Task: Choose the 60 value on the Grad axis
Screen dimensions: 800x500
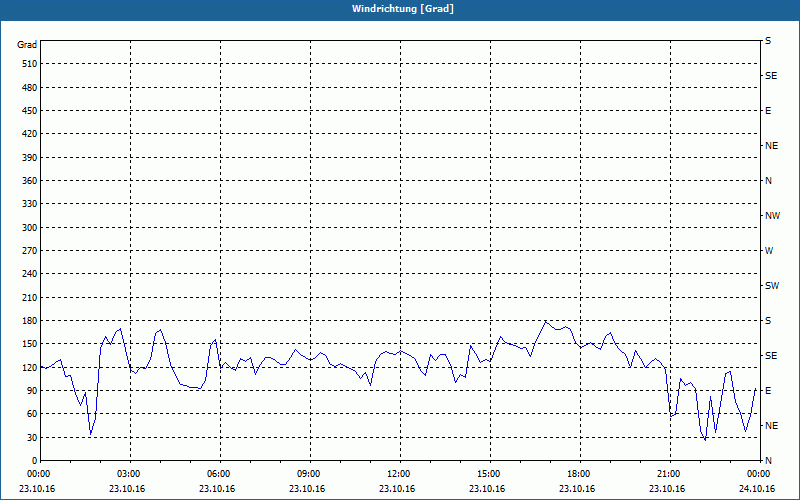Action: [x=31, y=414]
